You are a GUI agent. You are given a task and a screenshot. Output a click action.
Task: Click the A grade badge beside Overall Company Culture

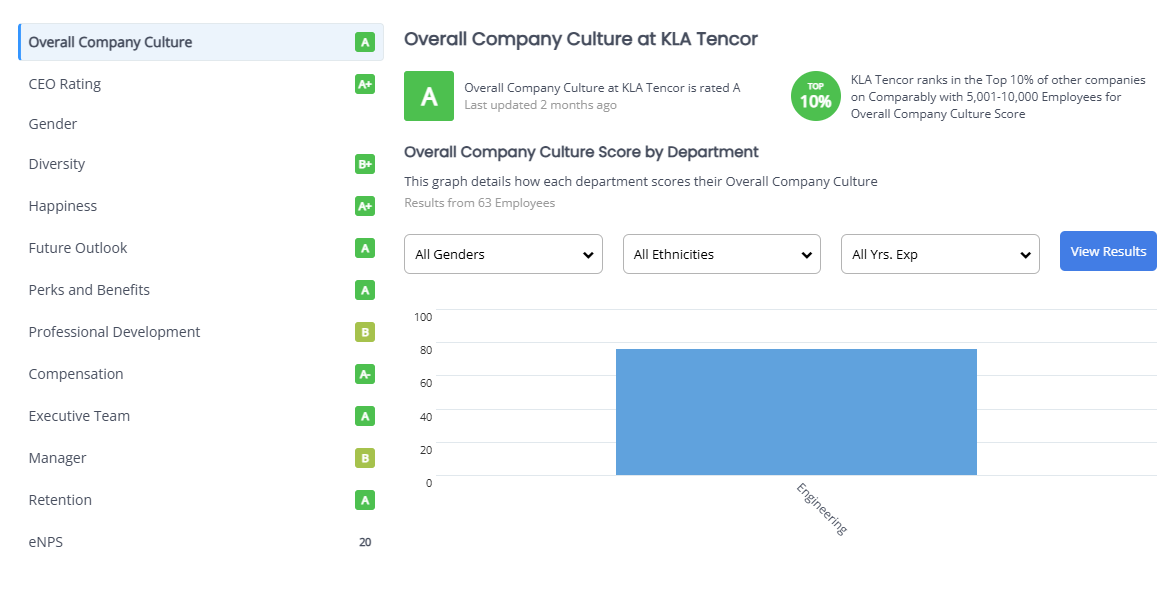pos(365,42)
